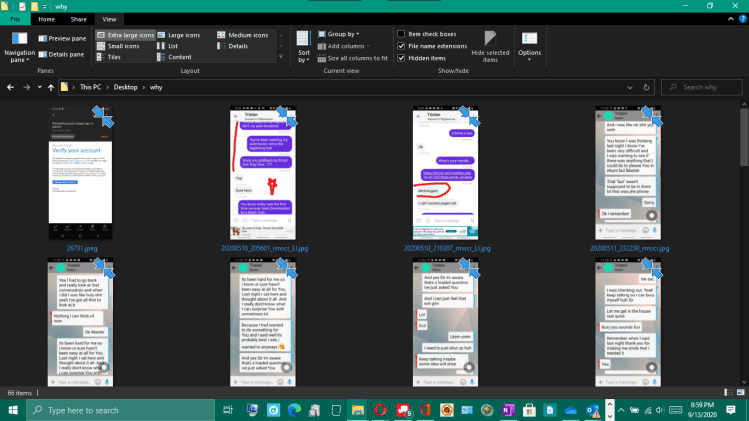Toggle the Preview pane
Screen dimensions: 749x421
point(60,38)
